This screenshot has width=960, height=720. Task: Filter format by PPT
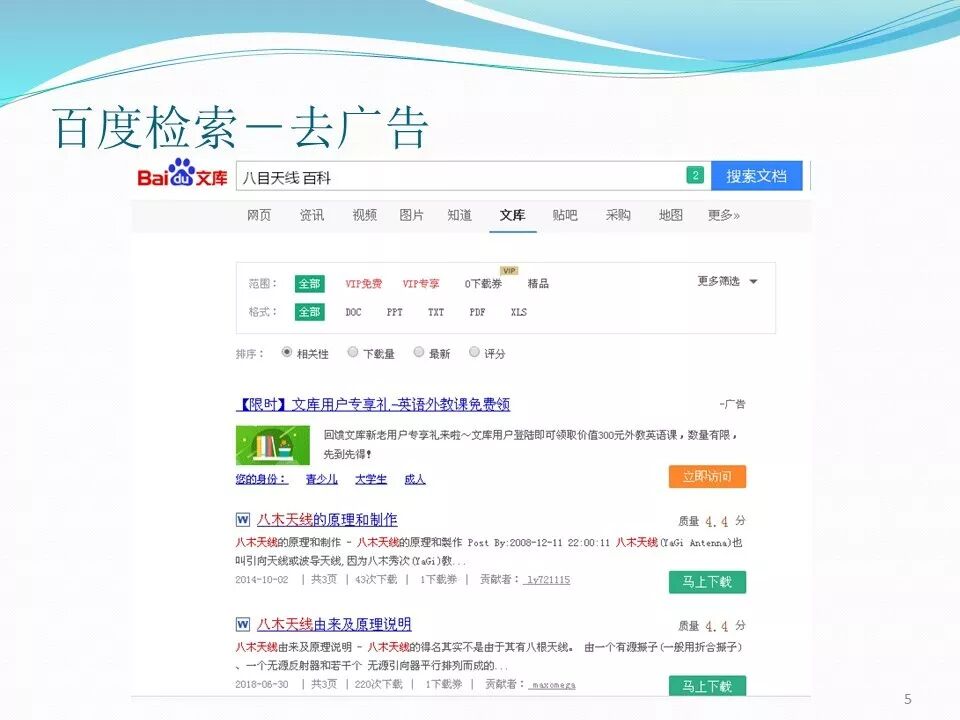click(x=395, y=312)
